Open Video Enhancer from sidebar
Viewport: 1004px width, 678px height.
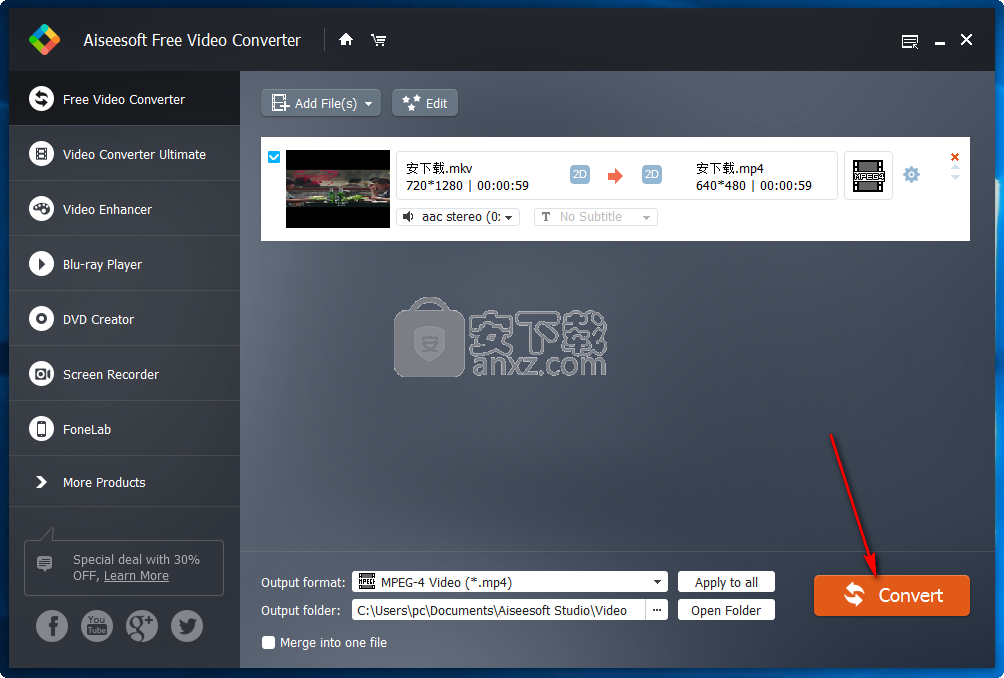pos(124,209)
